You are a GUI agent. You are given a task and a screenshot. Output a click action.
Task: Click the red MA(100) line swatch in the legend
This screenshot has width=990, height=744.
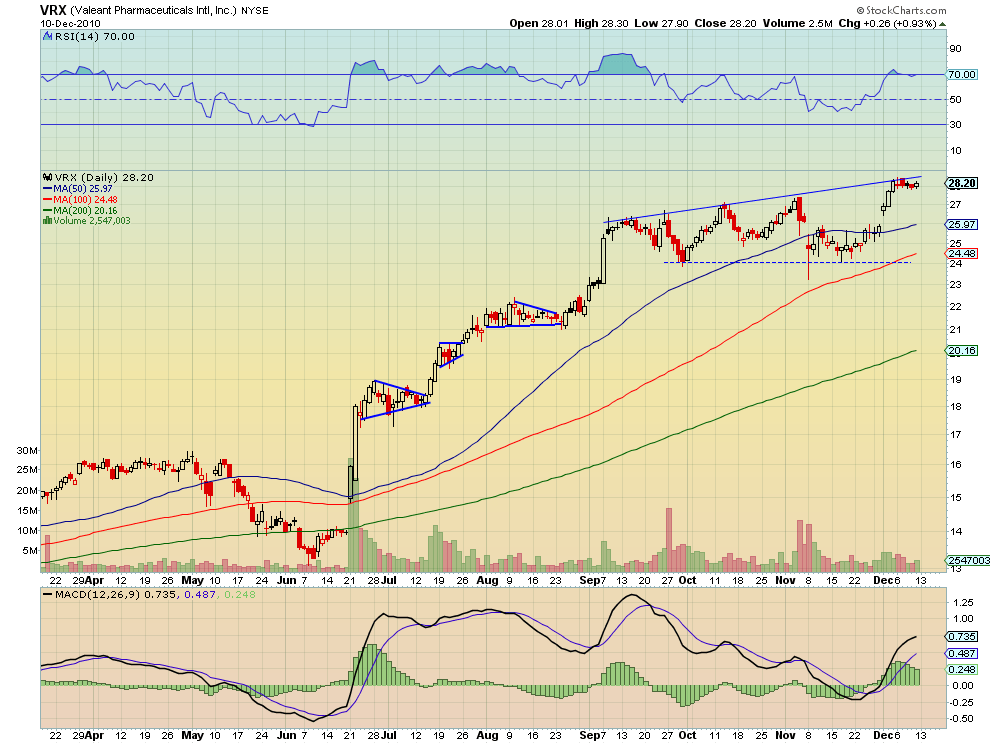[47, 200]
